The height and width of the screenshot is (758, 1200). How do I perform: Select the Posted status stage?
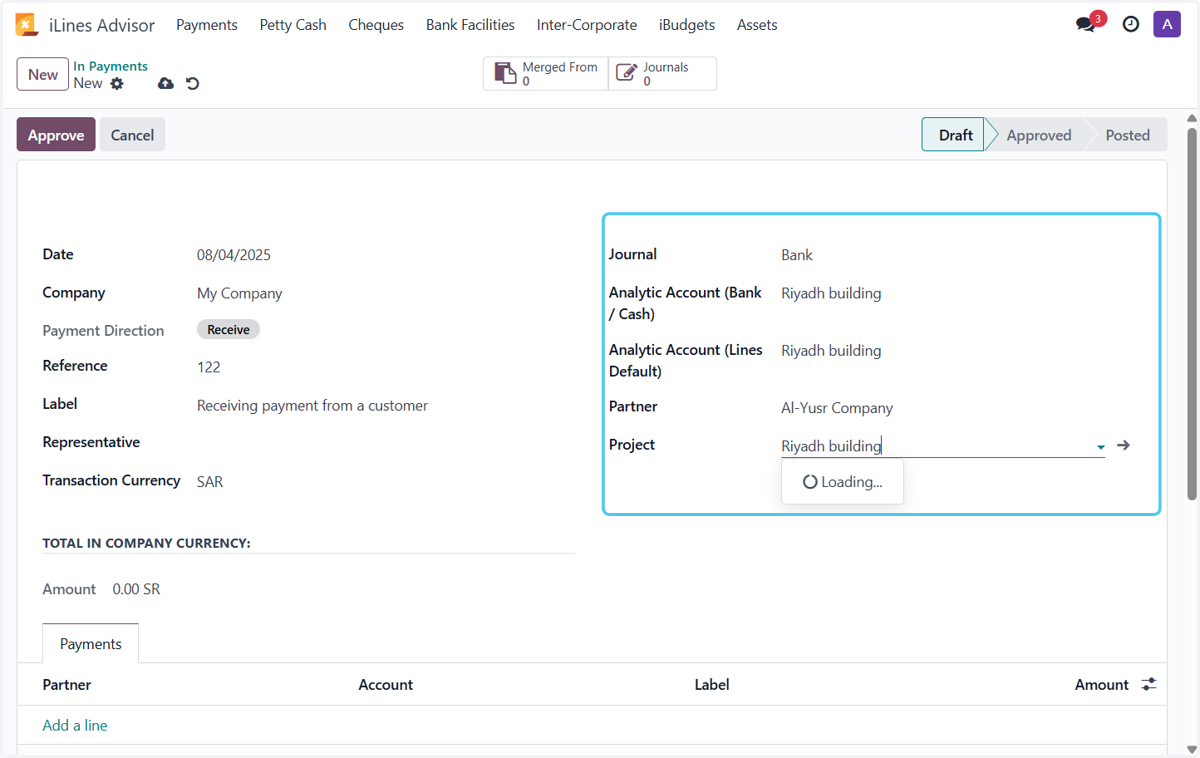(1127, 135)
